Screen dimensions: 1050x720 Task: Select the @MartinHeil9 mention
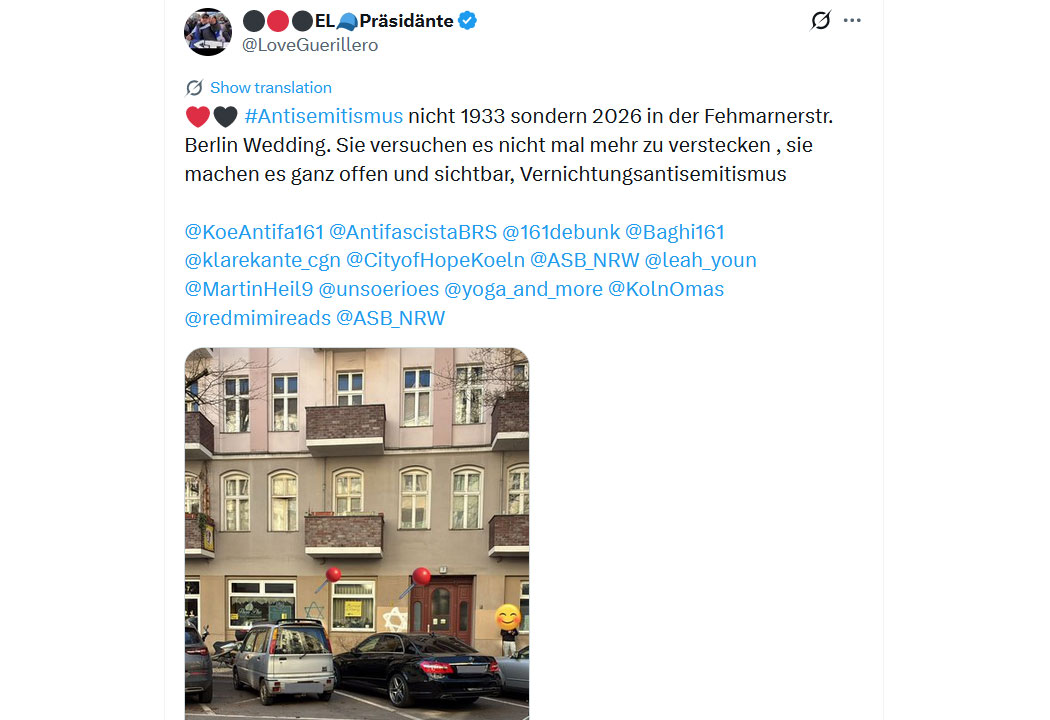[x=248, y=289]
